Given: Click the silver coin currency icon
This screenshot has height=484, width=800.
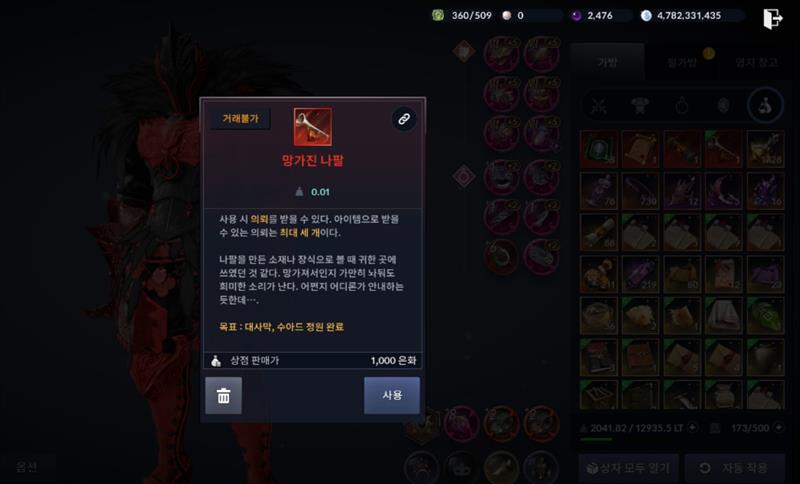Looking at the screenshot, I should click(646, 15).
